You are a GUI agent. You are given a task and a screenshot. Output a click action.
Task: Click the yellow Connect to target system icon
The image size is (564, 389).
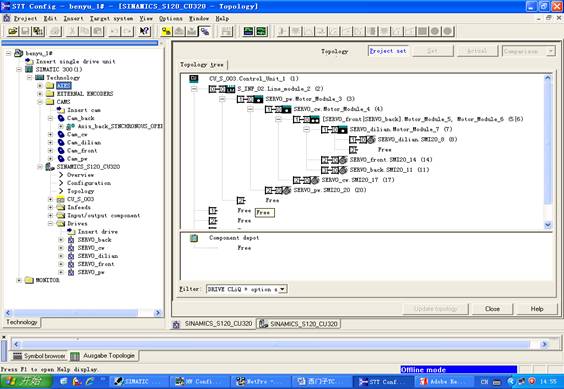point(166,31)
